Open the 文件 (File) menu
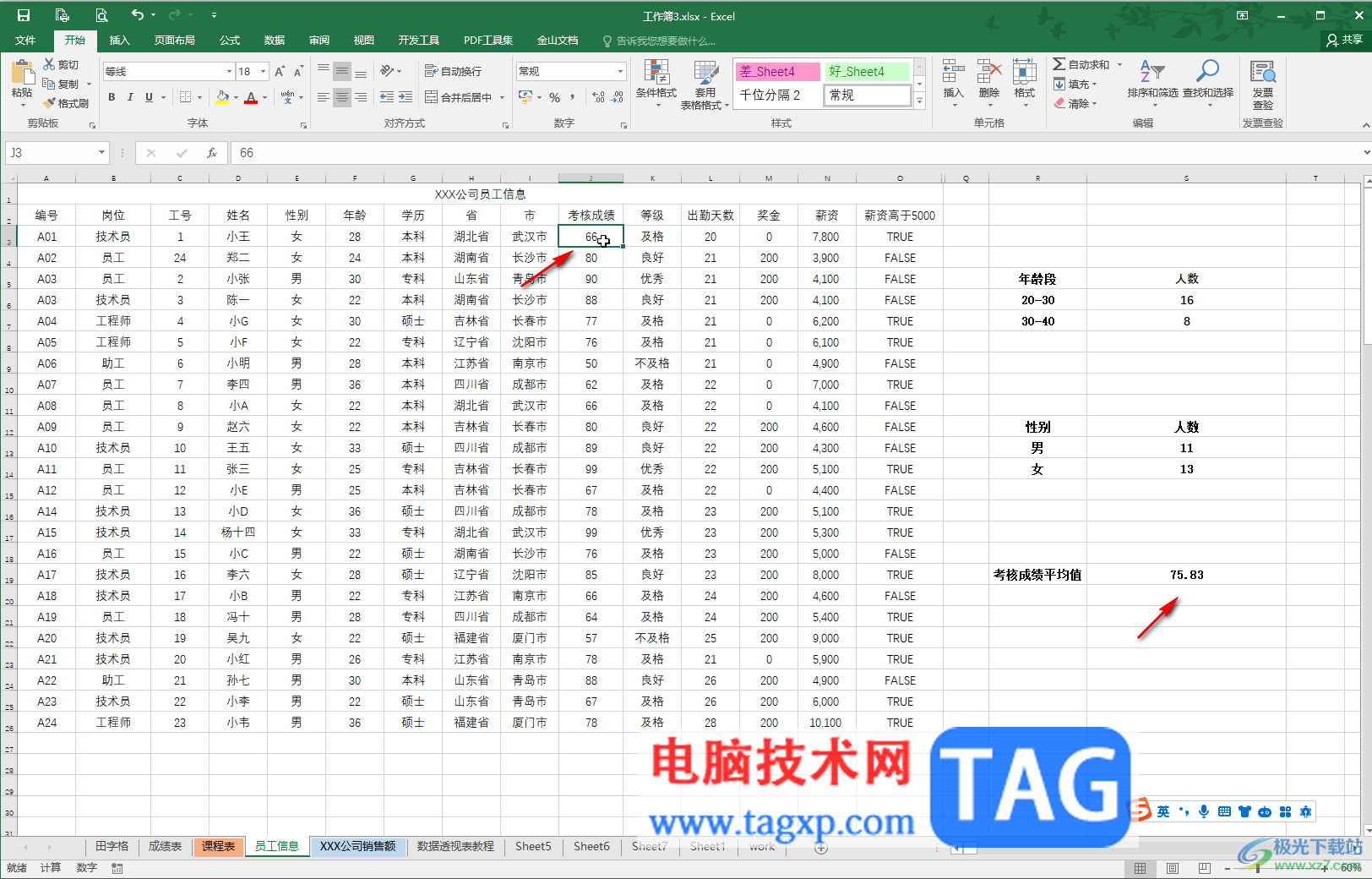1372x879 pixels. (25, 40)
